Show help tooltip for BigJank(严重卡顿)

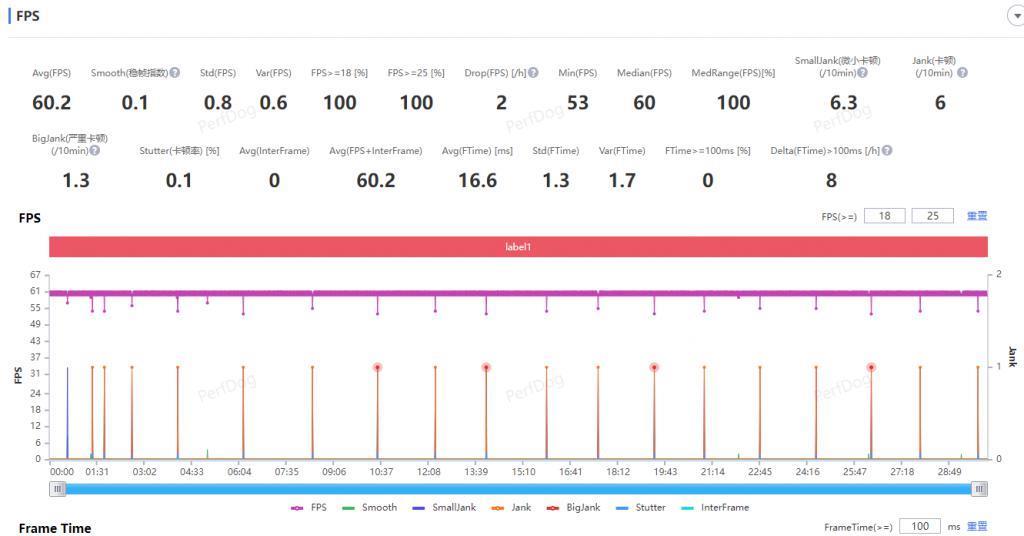[x=94, y=151]
